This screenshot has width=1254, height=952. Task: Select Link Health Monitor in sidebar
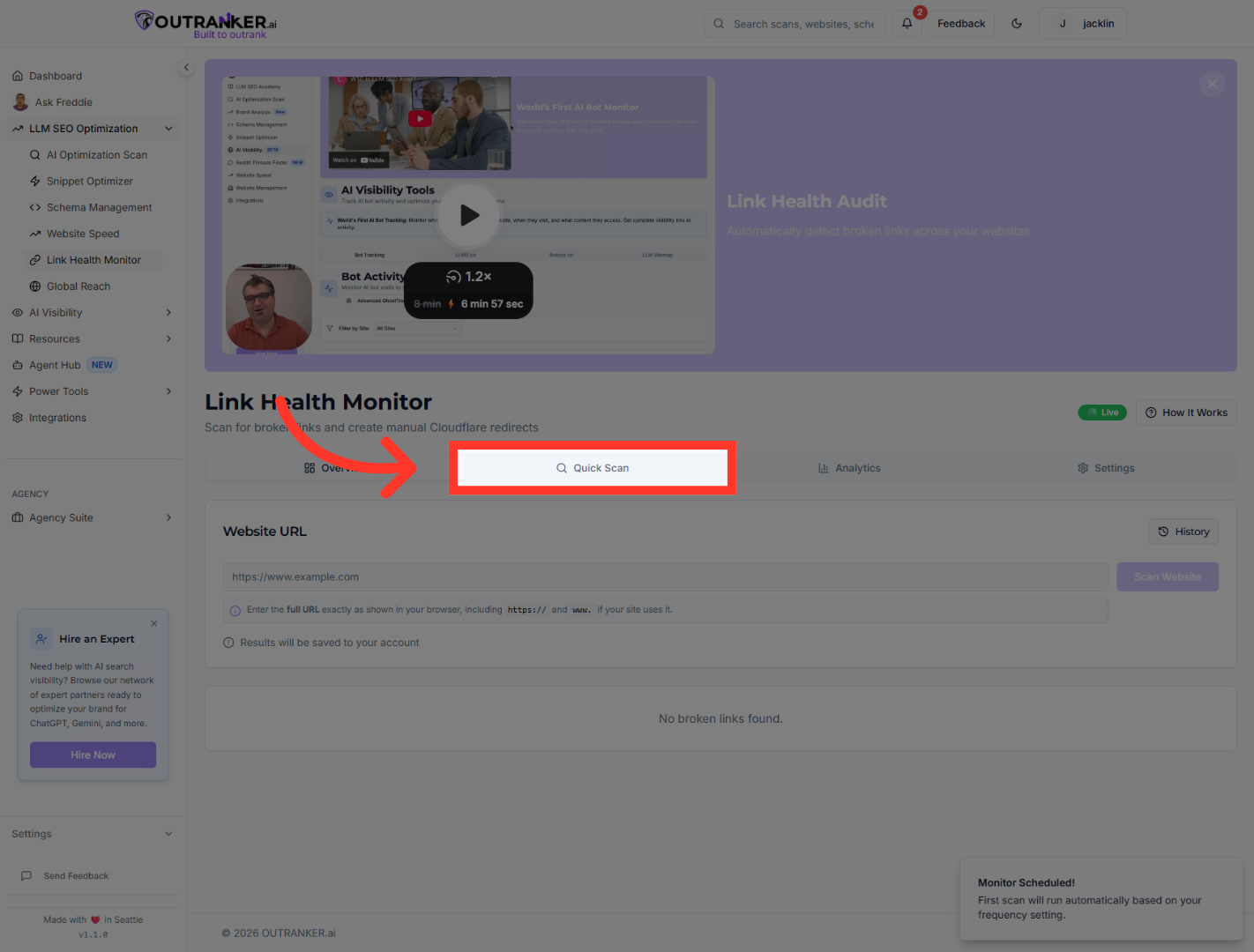click(93, 260)
